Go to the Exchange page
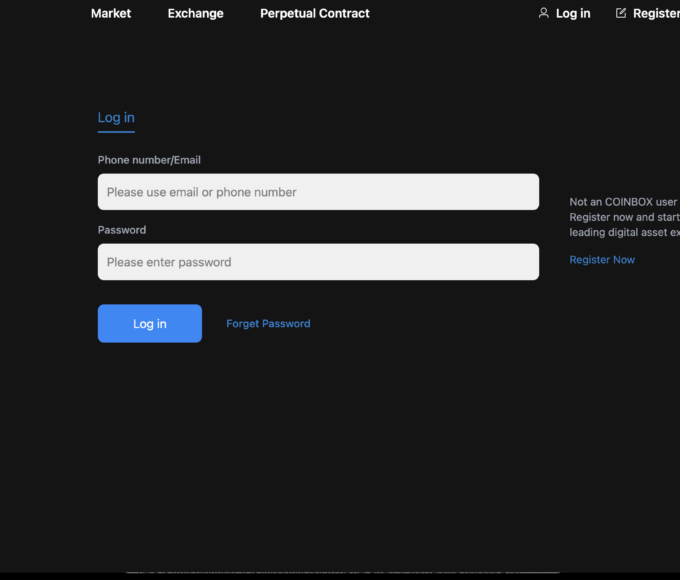Image resolution: width=680 pixels, height=580 pixels. tap(195, 13)
